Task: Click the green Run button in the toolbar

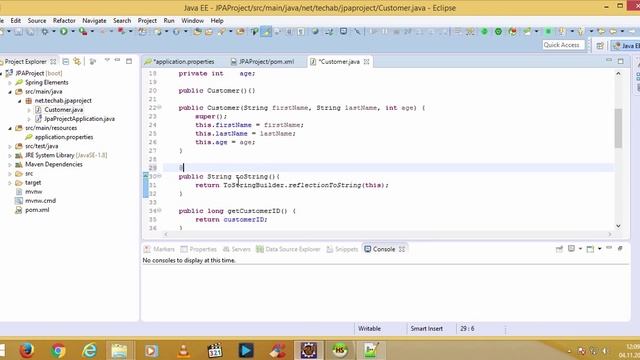Action: pyautogui.click(x=64, y=31)
